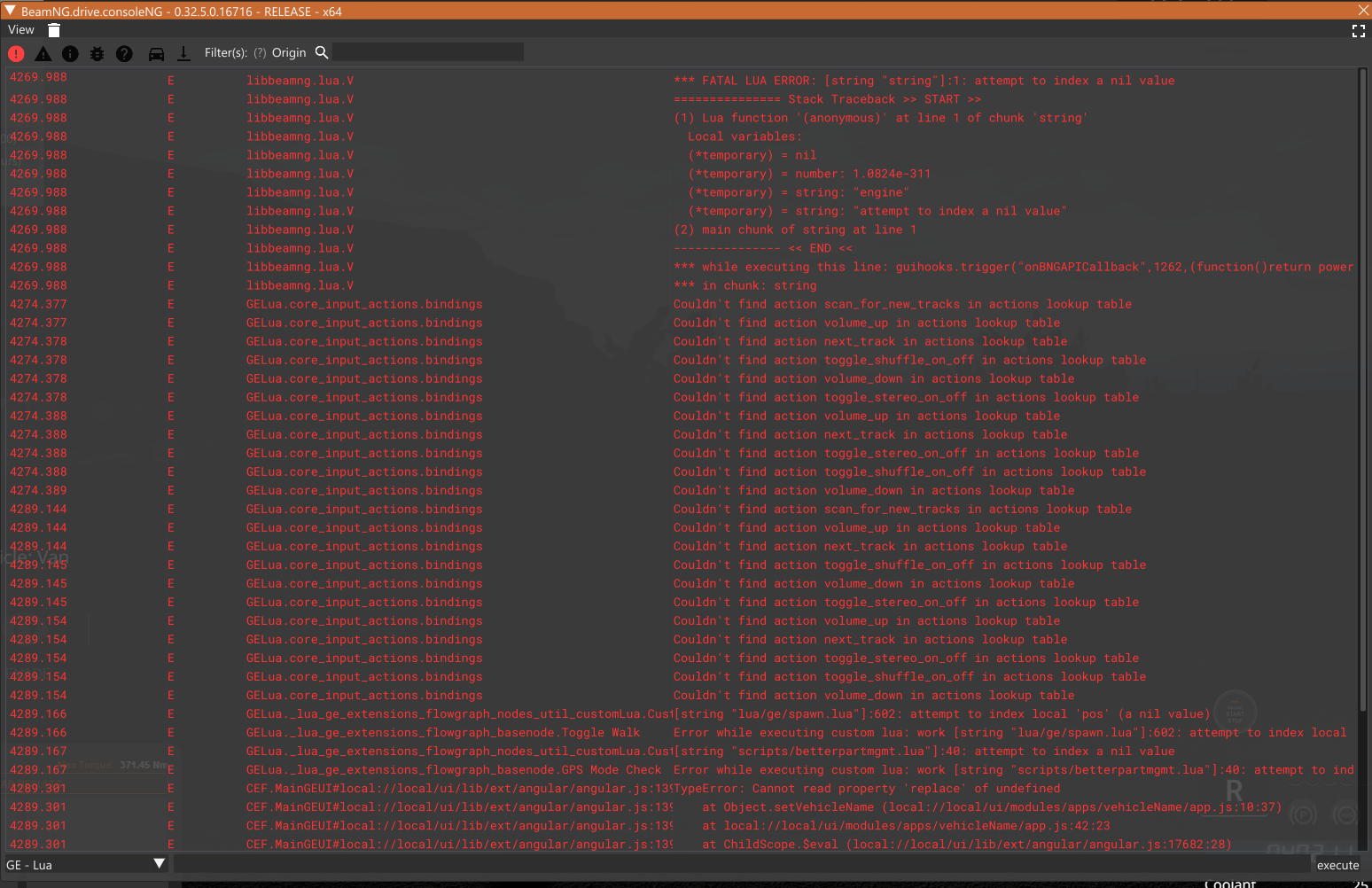This screenshot has height=888, width=1372.
Task: Toggle the error level filter
Action: (x=16, y=53)
